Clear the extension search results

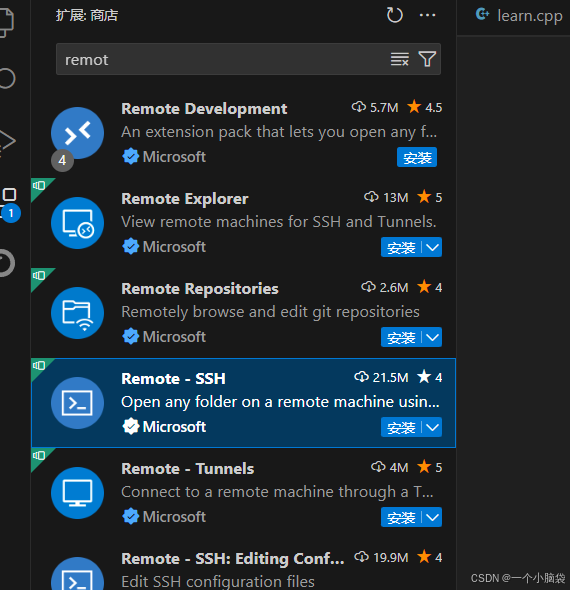coord(400,59)
